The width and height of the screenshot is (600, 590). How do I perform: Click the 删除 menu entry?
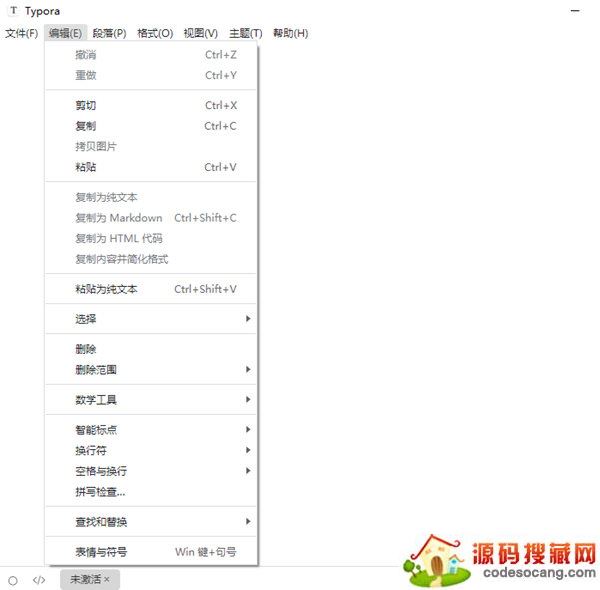[152, 349]
